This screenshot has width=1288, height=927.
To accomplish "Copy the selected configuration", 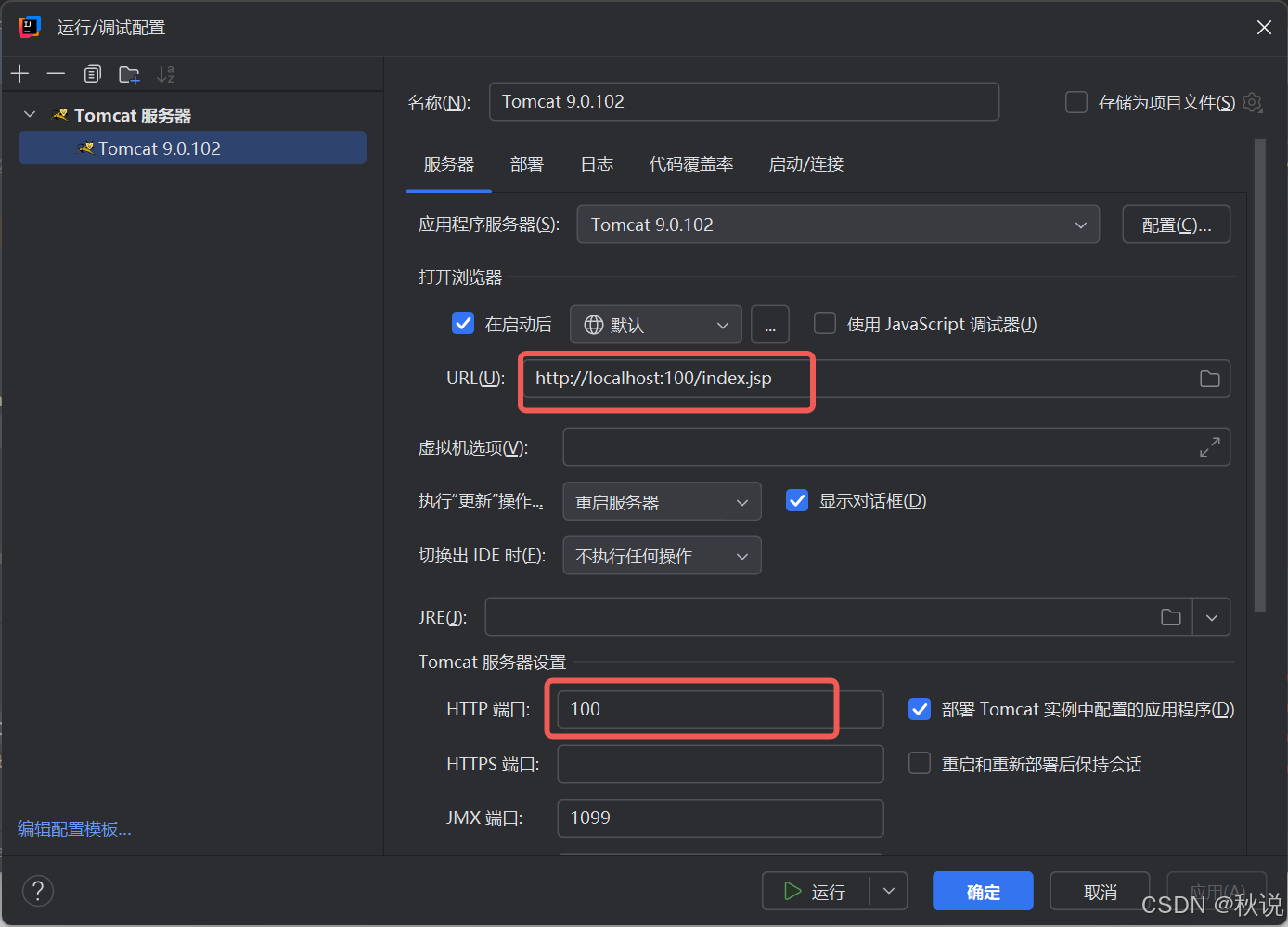I will tap(92, 74).
